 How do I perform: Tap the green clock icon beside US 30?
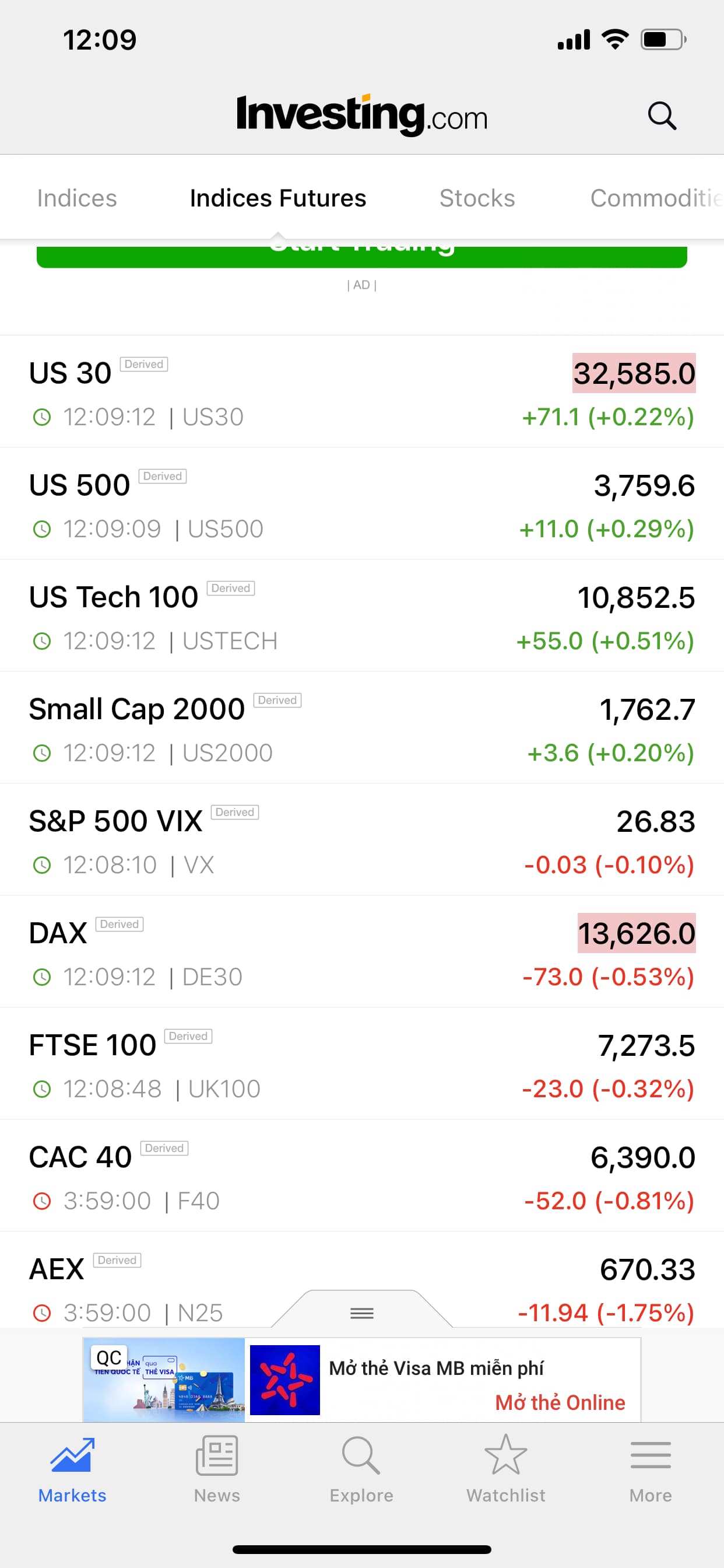coord(42,418)
